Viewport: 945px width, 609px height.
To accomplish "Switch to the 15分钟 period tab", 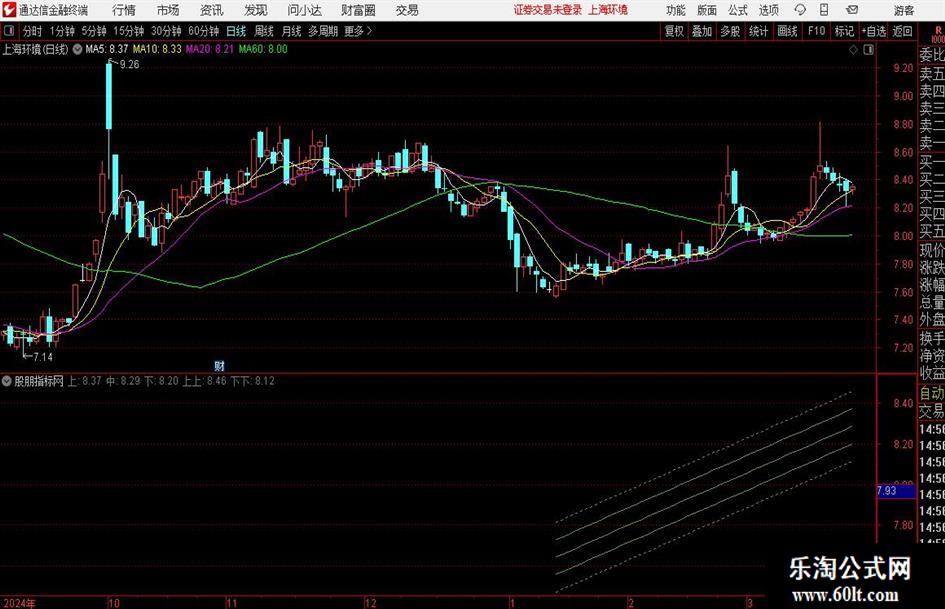I will 129,31.
